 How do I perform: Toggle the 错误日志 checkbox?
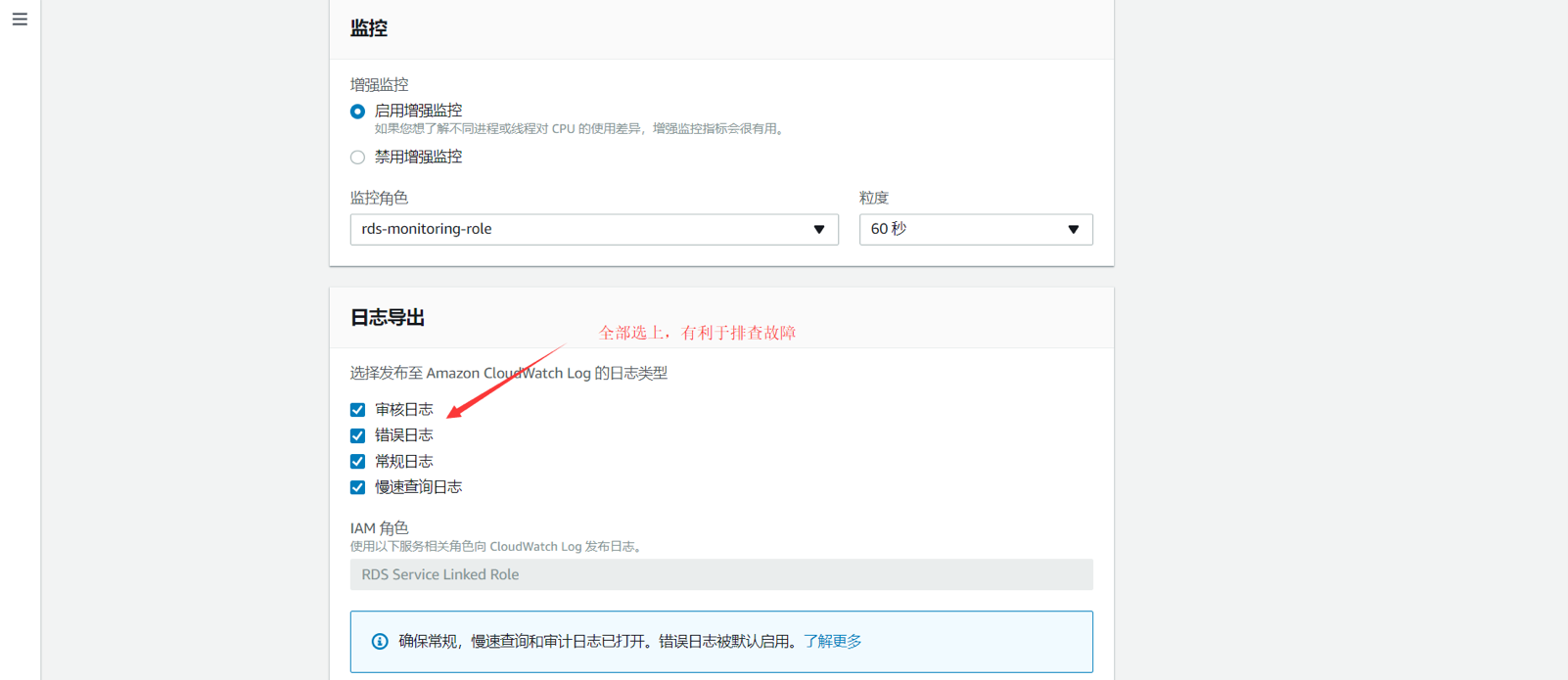(x=358, y=435)
